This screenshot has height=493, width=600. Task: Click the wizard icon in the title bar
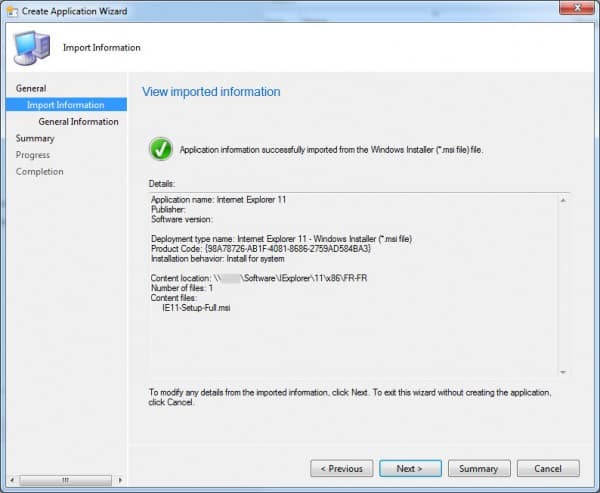11,9
